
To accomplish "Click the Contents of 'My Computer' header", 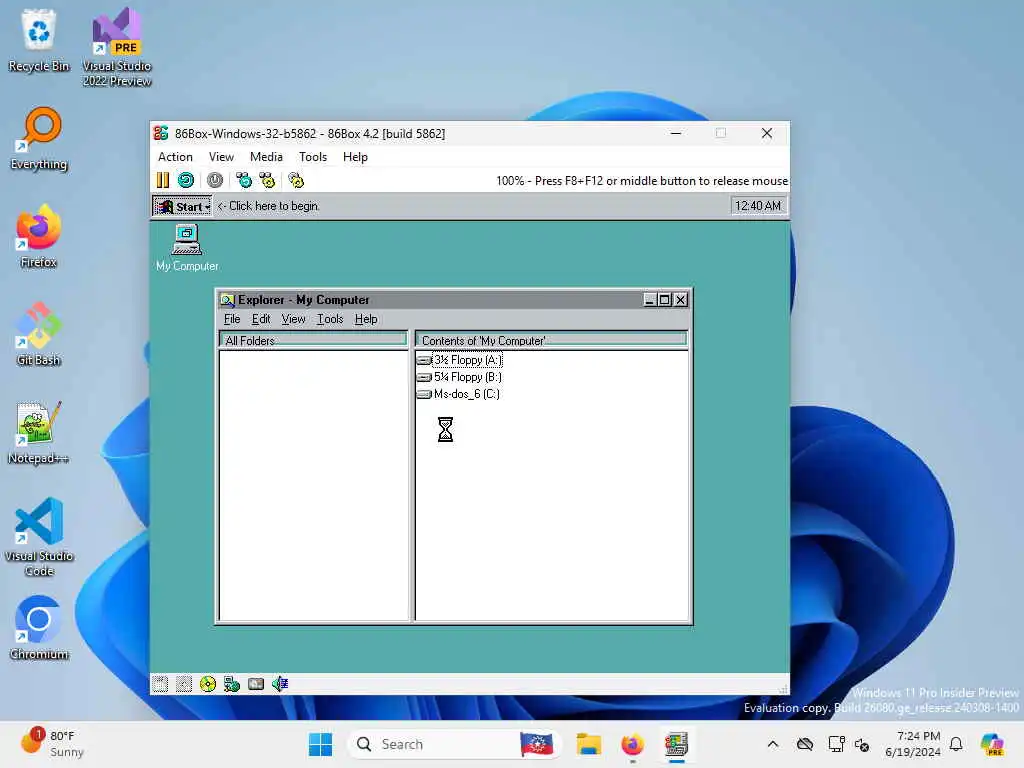I will [552, 340].
